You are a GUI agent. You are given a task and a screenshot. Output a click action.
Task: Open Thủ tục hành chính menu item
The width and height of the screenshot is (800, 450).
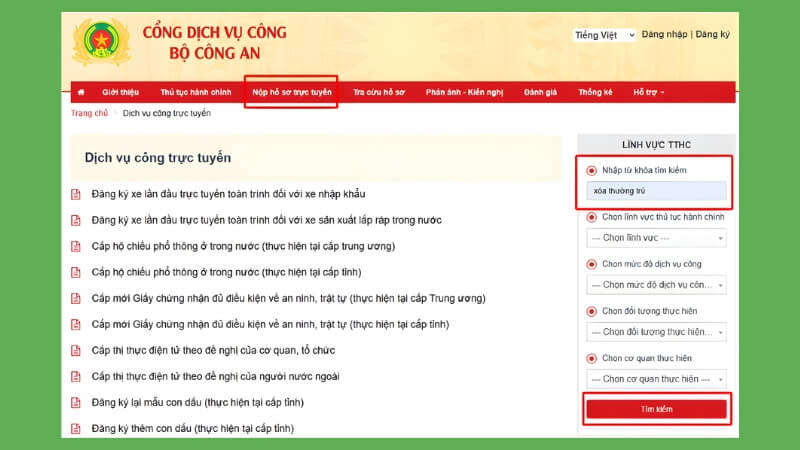pyautogui.click(x=196, y=92)
